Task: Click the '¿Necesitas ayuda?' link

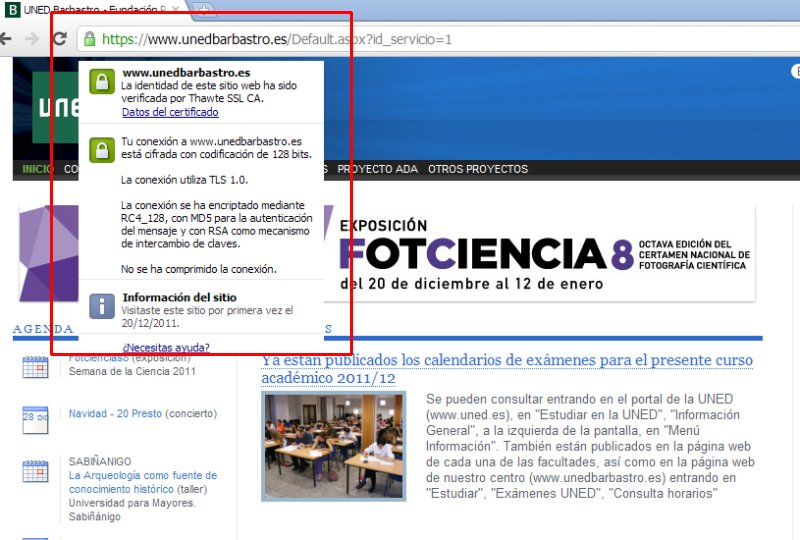Action: 165,347
